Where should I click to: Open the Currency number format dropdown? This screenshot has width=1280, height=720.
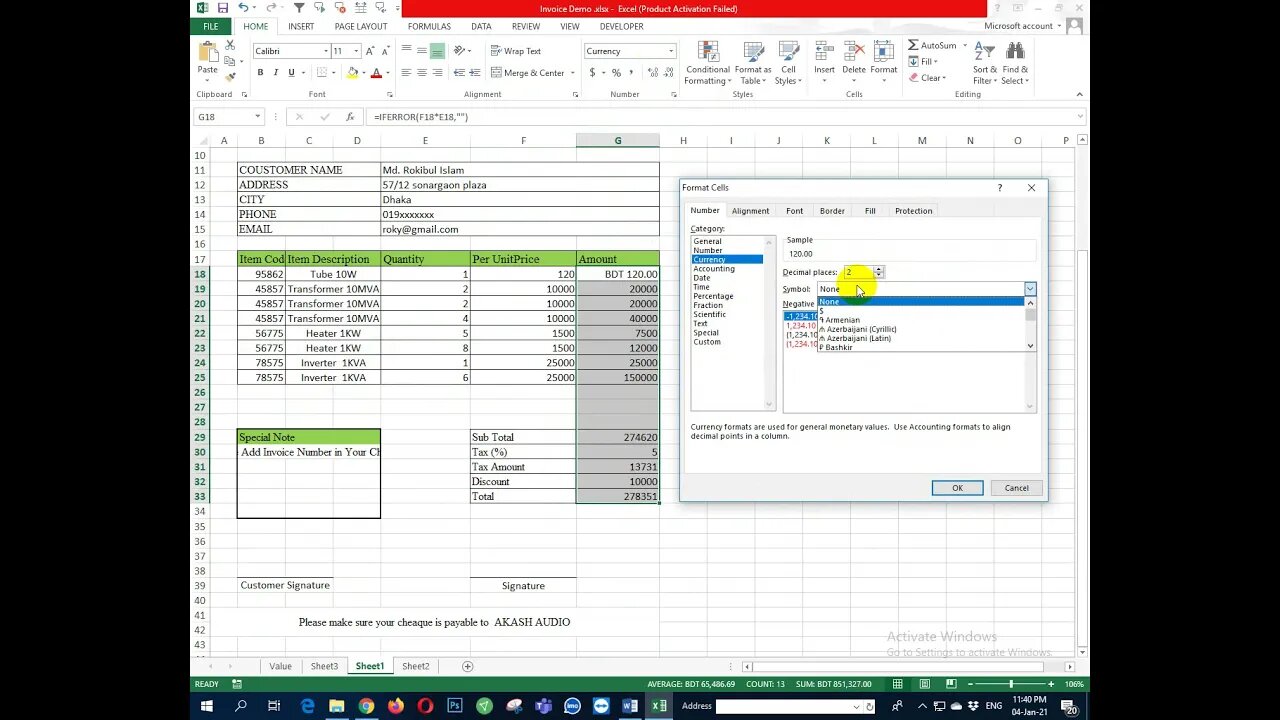pyautogui.click(x=671, y=51)
